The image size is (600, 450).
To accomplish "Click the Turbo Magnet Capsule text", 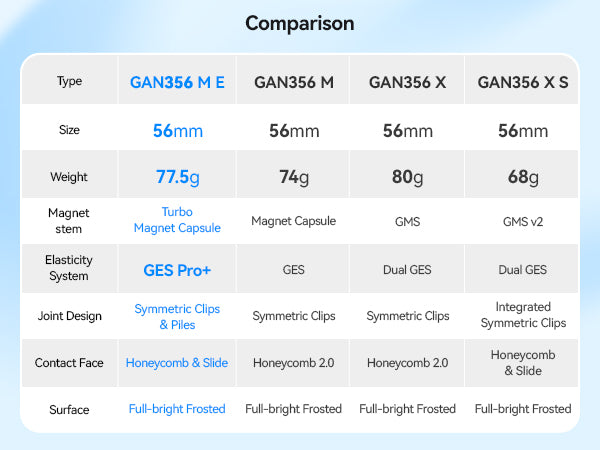I will [x=177, y=220].
